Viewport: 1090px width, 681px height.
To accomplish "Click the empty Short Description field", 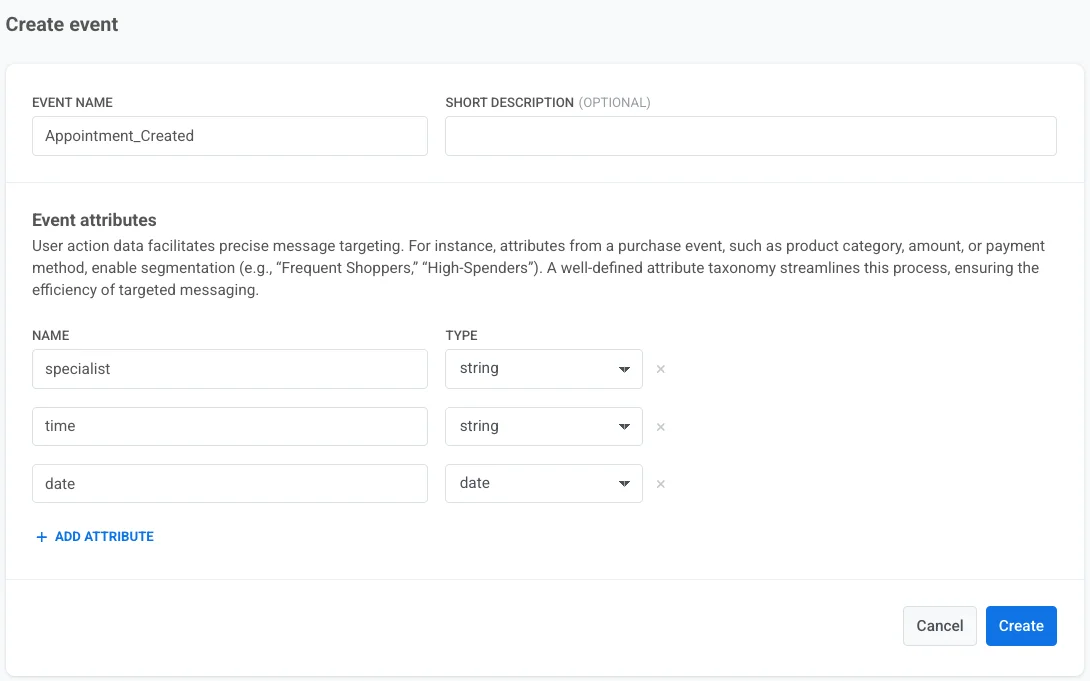I will 750,136.
